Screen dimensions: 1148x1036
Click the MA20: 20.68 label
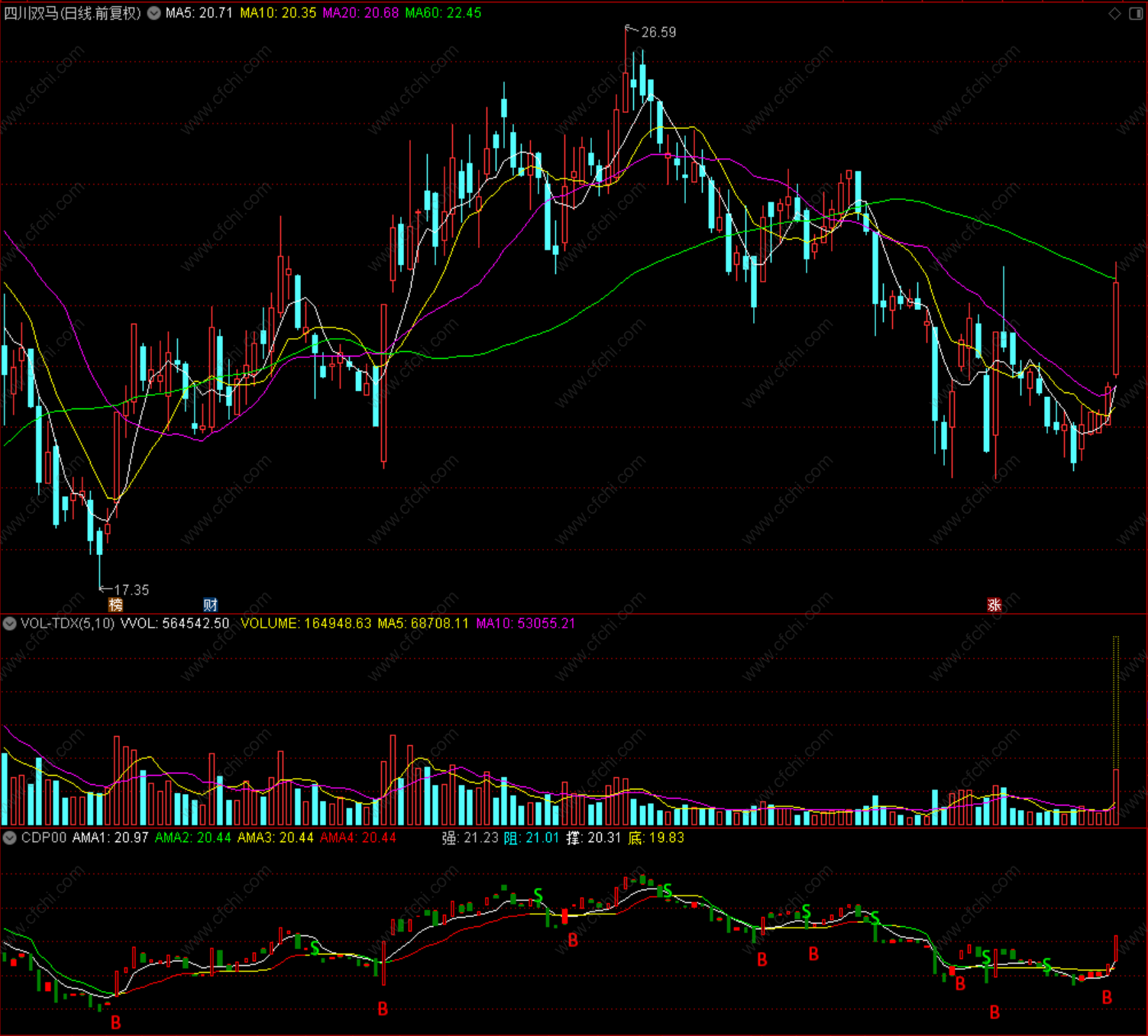click(x=361, y=13)
